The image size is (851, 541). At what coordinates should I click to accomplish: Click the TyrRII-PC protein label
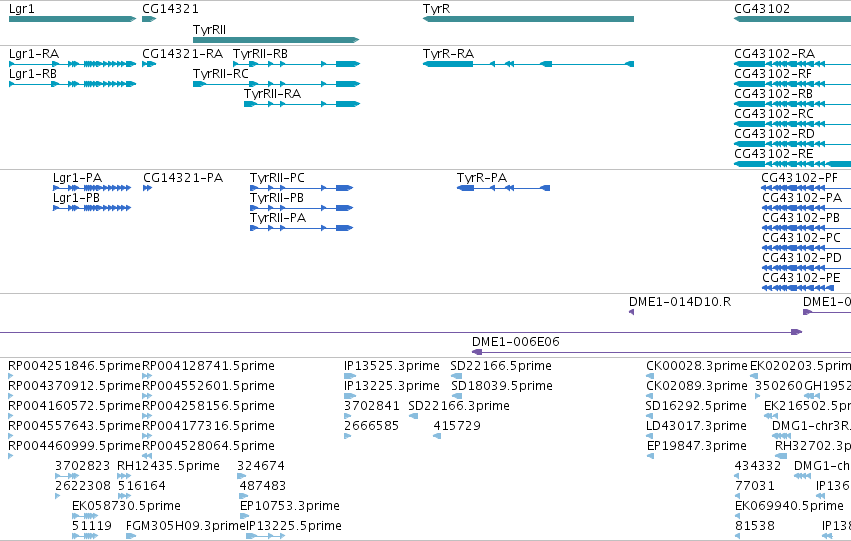click(x=277, y=179)
